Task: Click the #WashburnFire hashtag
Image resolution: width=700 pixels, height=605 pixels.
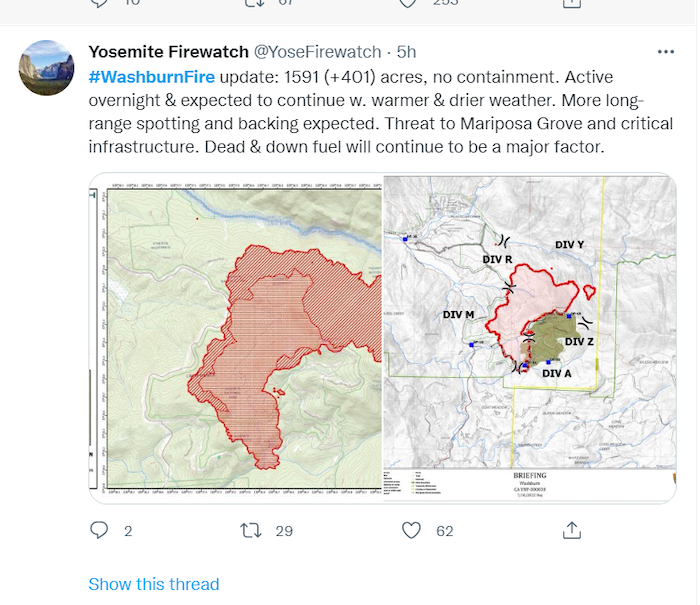Action: tap(152, 77)
